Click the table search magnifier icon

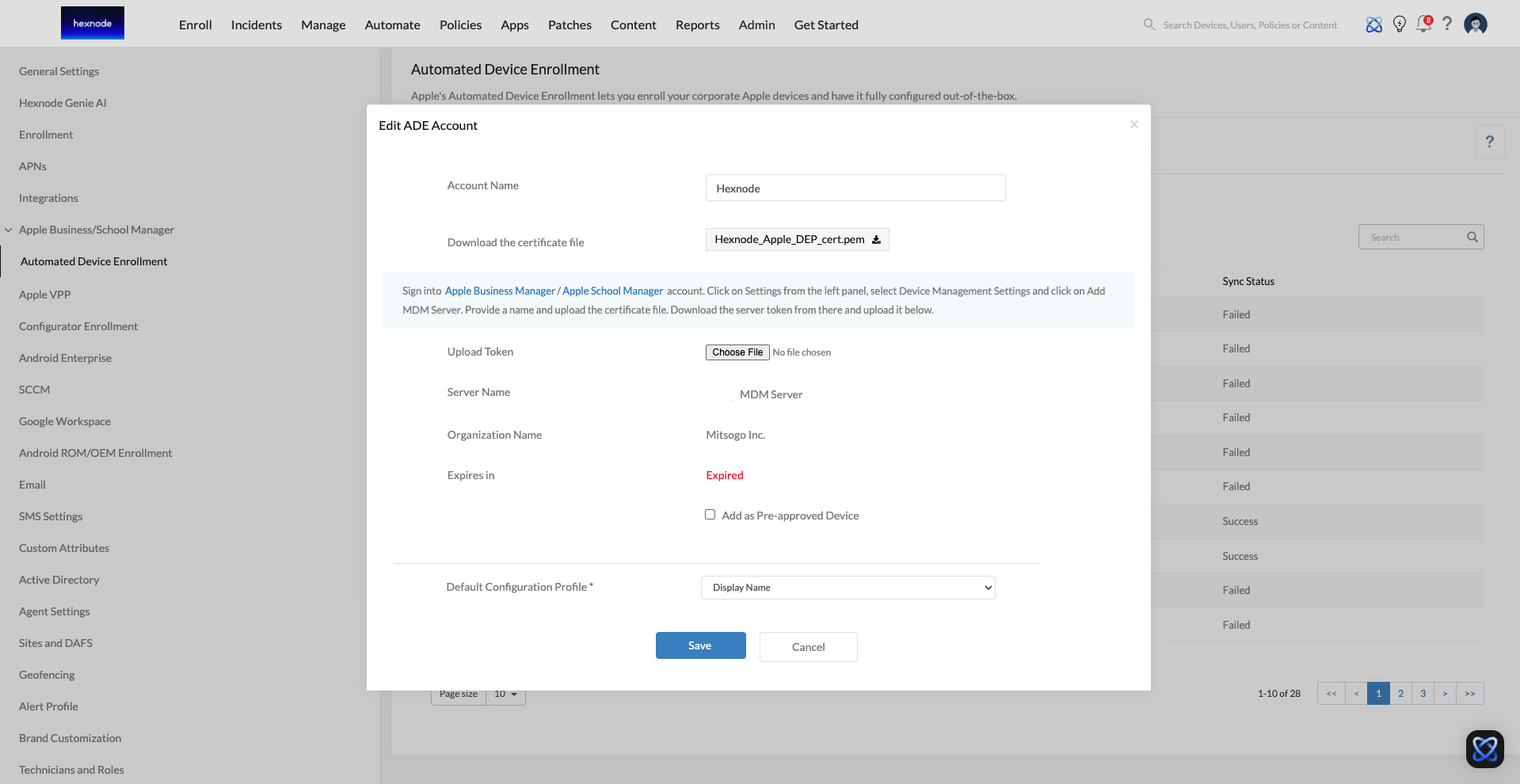pos(1472,237)
